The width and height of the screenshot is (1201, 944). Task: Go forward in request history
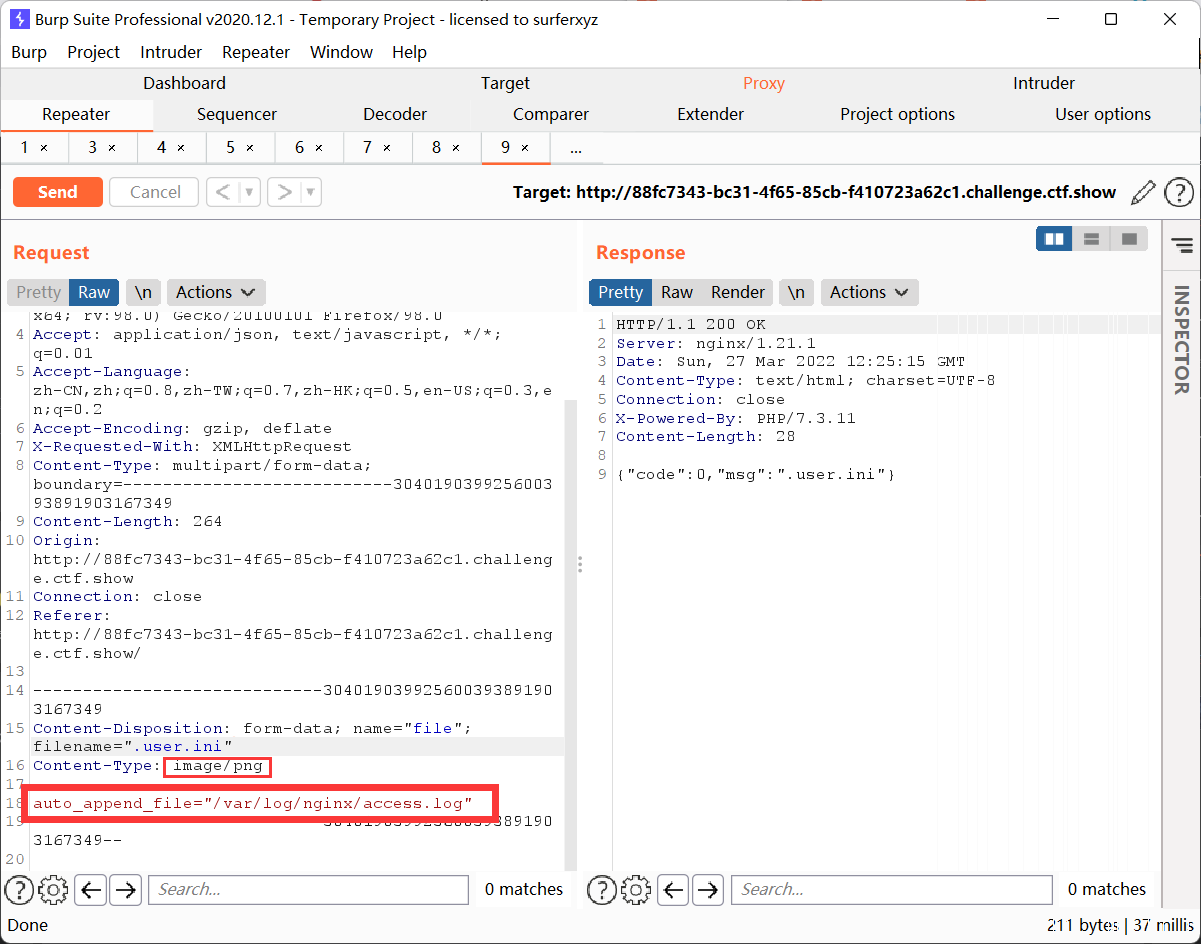point(284,192)
